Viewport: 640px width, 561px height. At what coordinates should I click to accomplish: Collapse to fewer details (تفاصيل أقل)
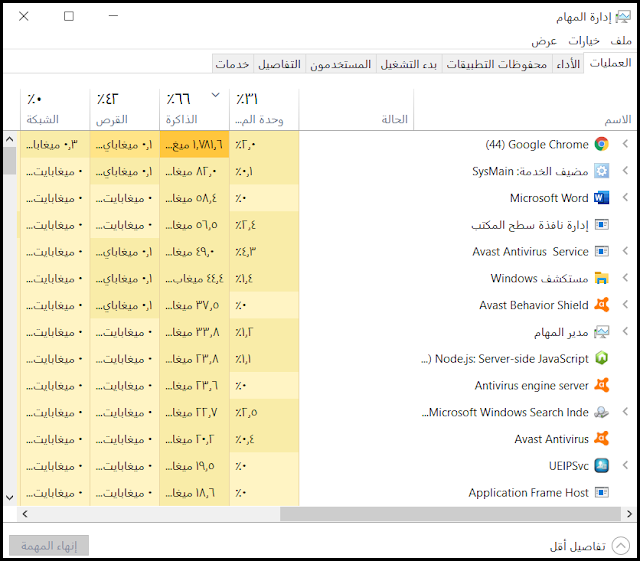click(x=589, y=546)
